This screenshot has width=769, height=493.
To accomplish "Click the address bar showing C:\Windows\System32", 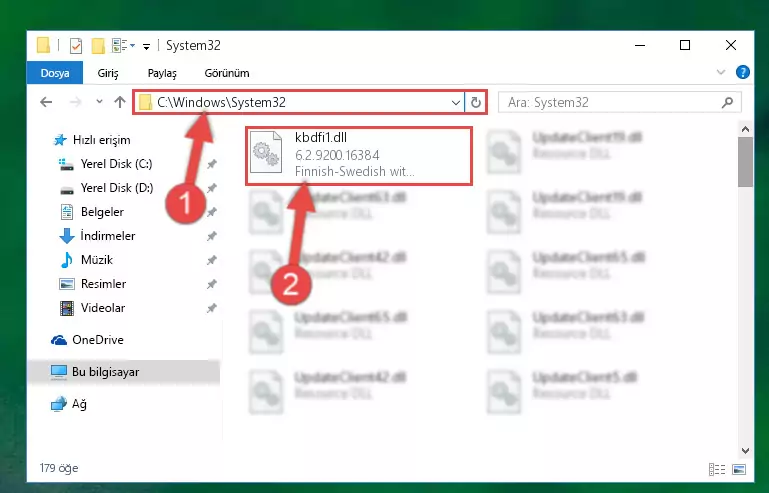I will [x=298, y=102].
